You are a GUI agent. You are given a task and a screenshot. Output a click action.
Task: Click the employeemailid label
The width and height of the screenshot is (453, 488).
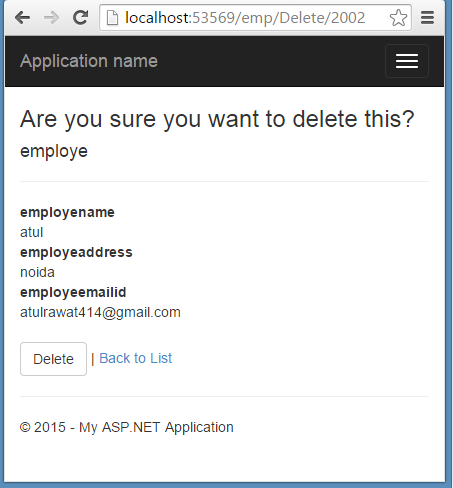point(73,292)
